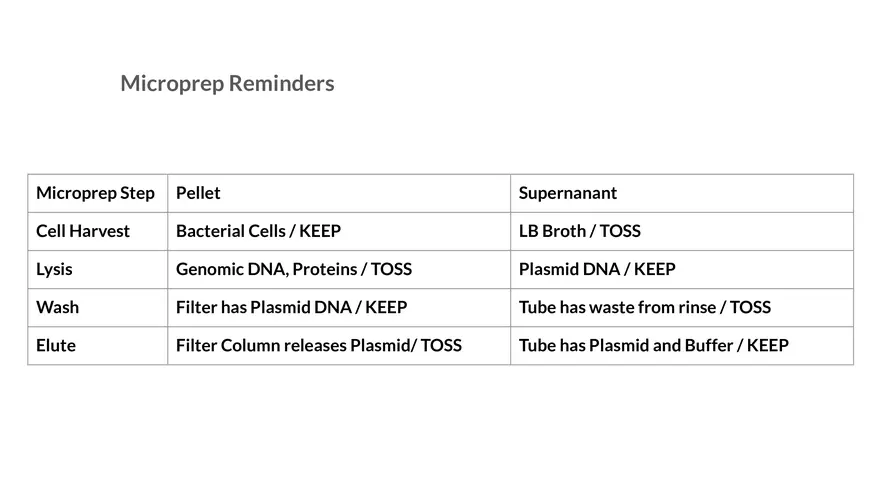The height and width of the screenshot is (495, 880).
Task: Select the Microprep Step header cell
Action: point(95,193)
